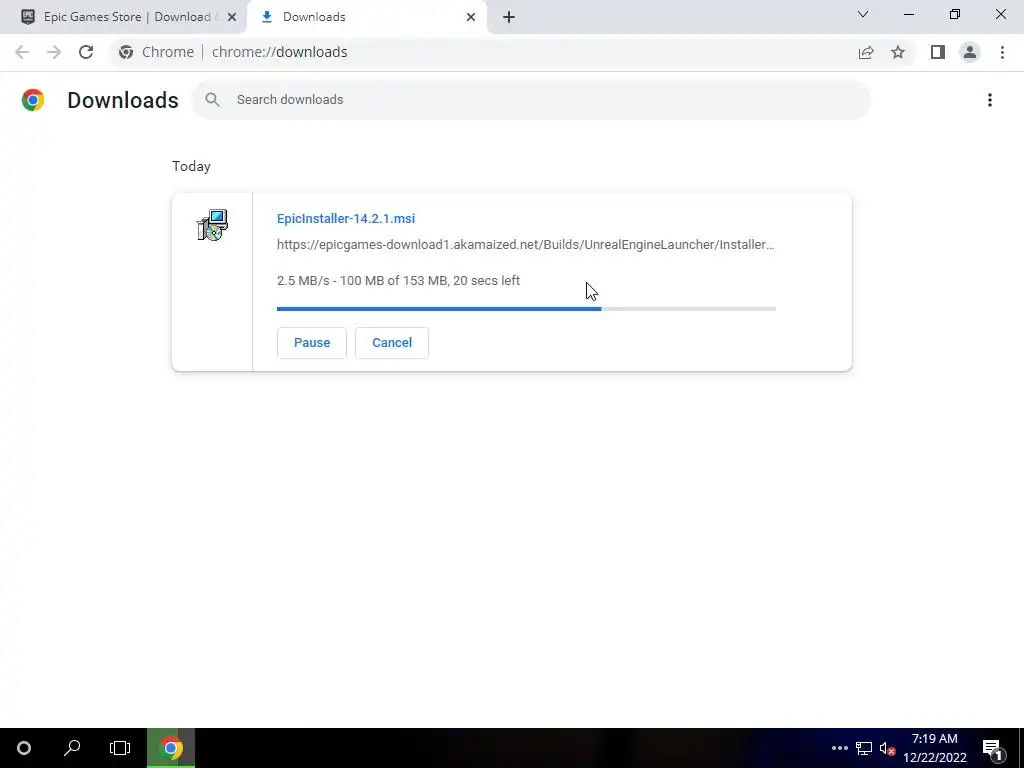Click the forward navigation arrow
This screenshot has height=768, width=1024.
[x=54, y=52]
